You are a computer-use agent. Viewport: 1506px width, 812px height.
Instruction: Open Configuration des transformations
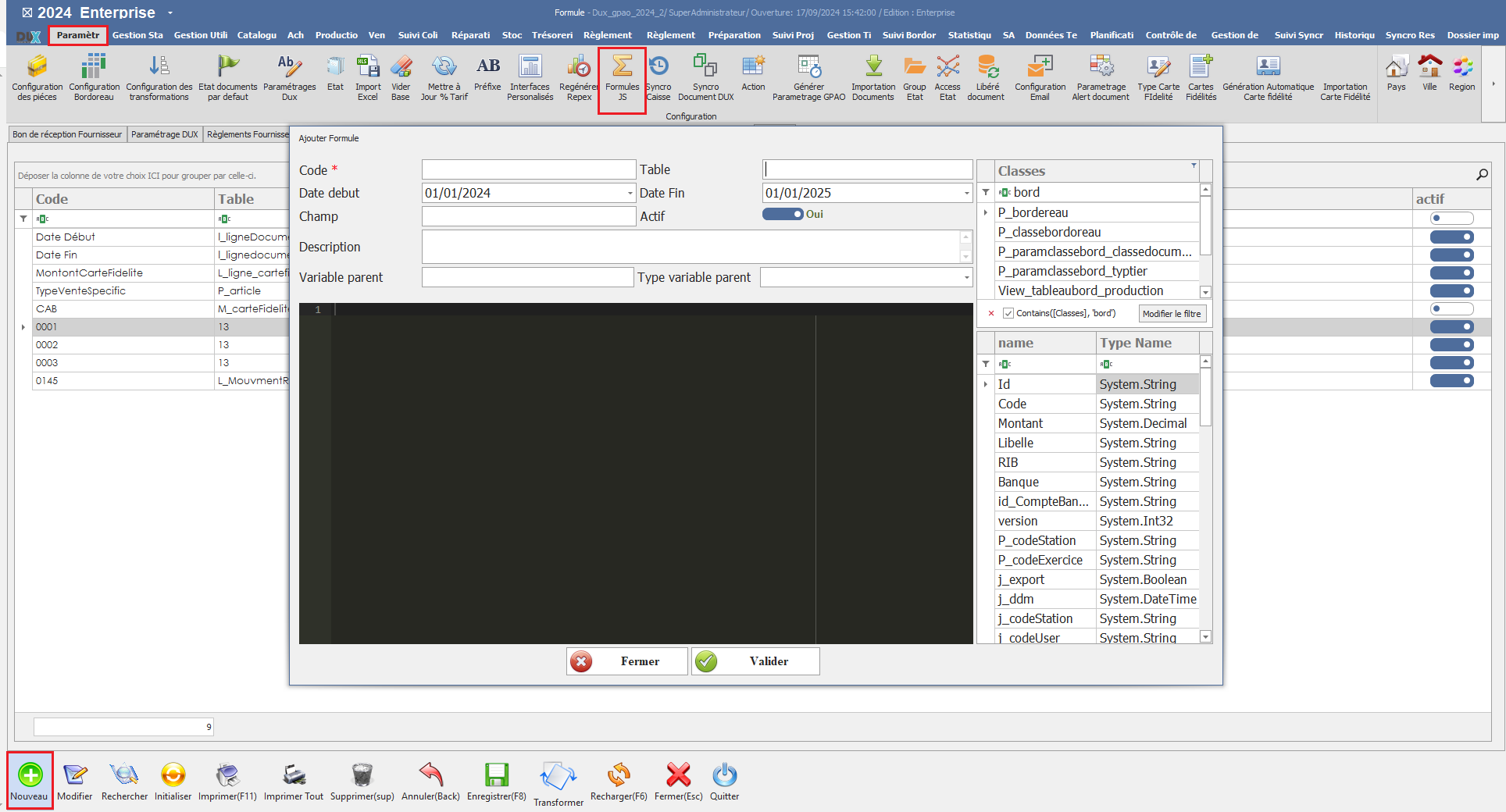(x=159, y=78)
